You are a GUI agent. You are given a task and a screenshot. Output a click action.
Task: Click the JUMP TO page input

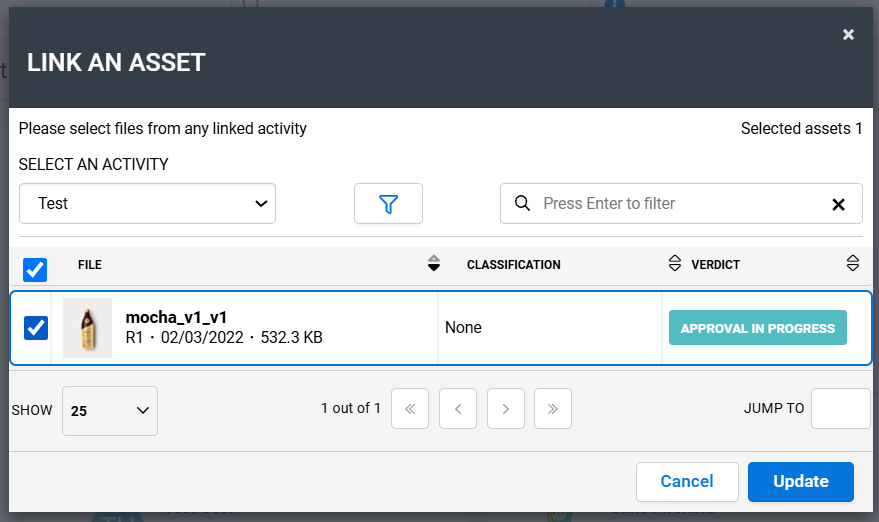[840, 409]
